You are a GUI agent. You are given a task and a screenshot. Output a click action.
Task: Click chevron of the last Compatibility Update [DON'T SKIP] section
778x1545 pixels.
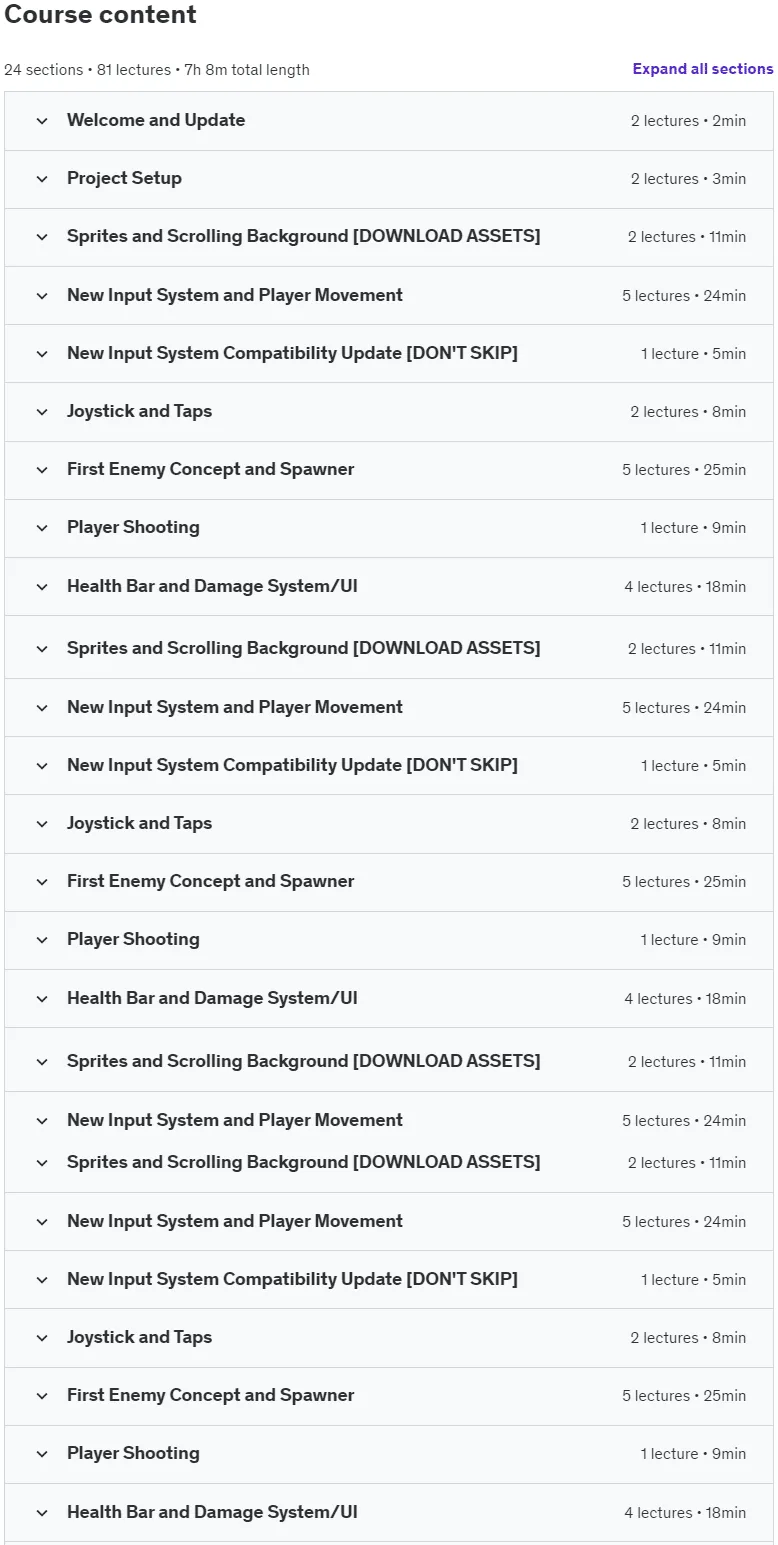click(x=42, y=1280)
